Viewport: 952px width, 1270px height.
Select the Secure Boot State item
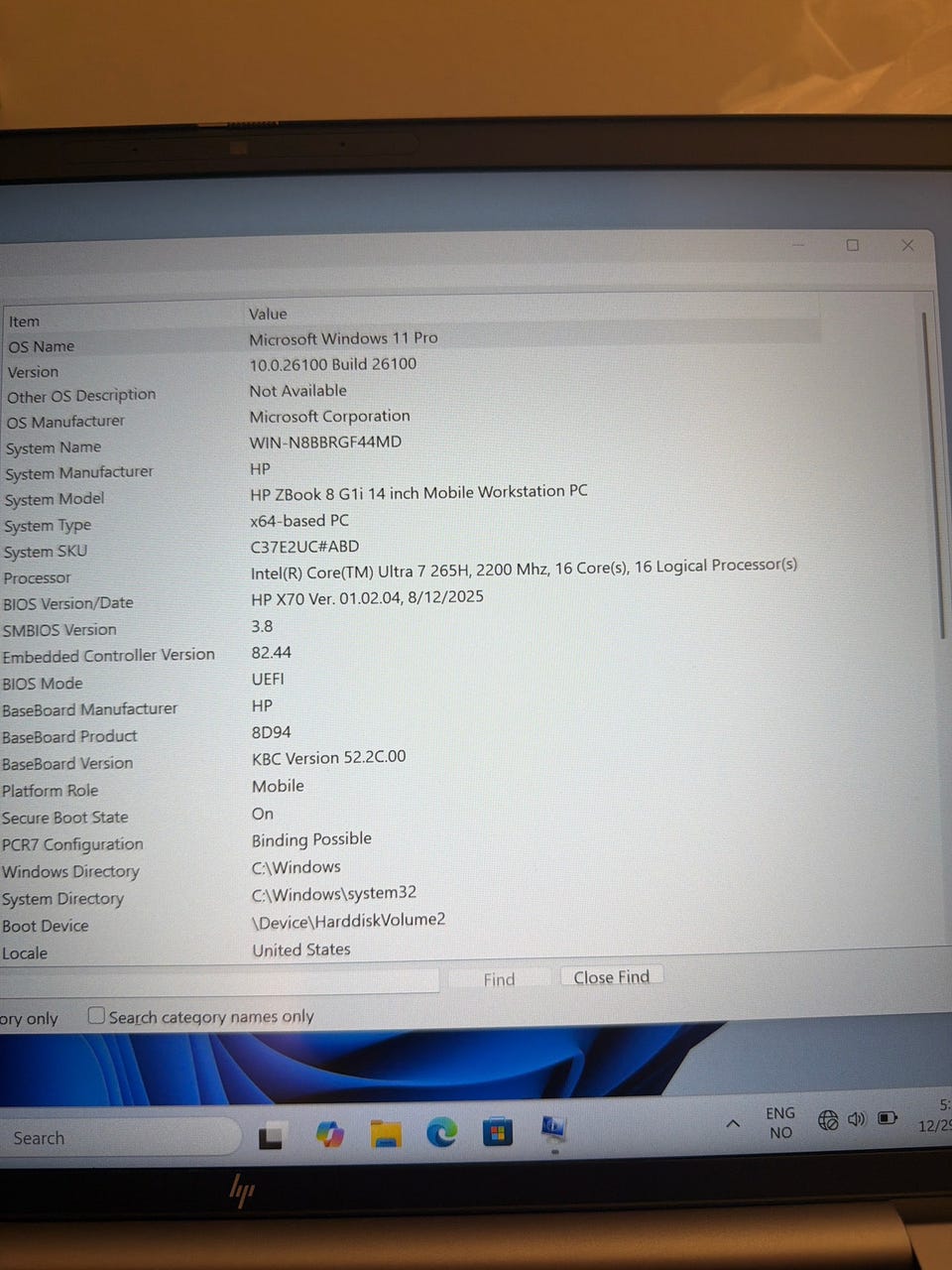pyautogui.click(x=64, y=818)
